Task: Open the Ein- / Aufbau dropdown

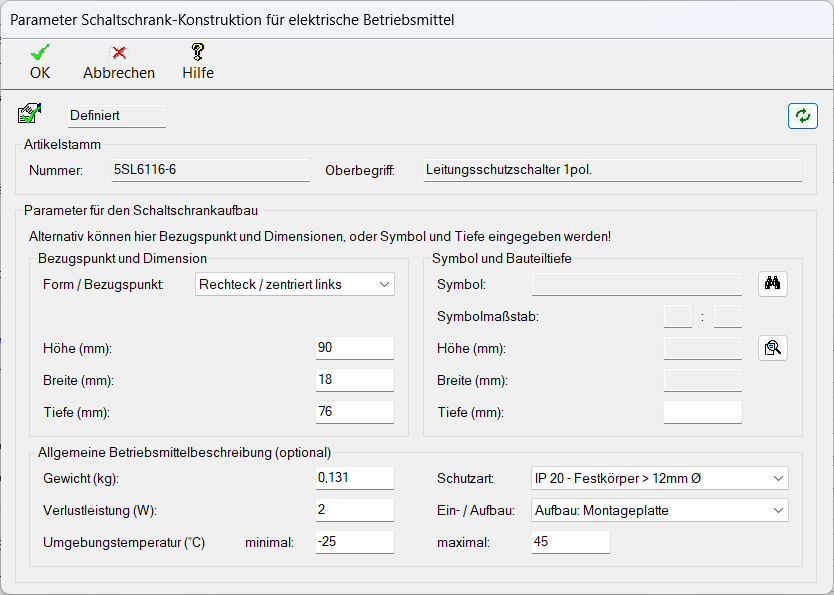Action: [x=659, y=511]
